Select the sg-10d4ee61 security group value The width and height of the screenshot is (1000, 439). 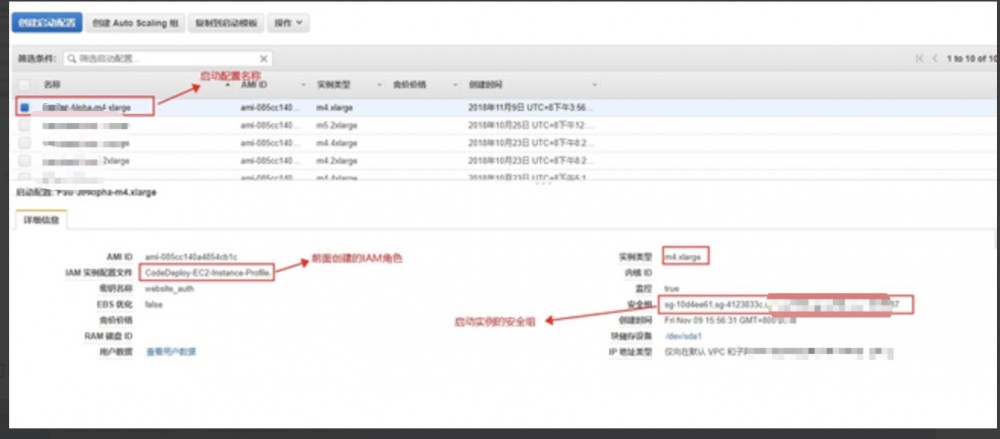686,304
